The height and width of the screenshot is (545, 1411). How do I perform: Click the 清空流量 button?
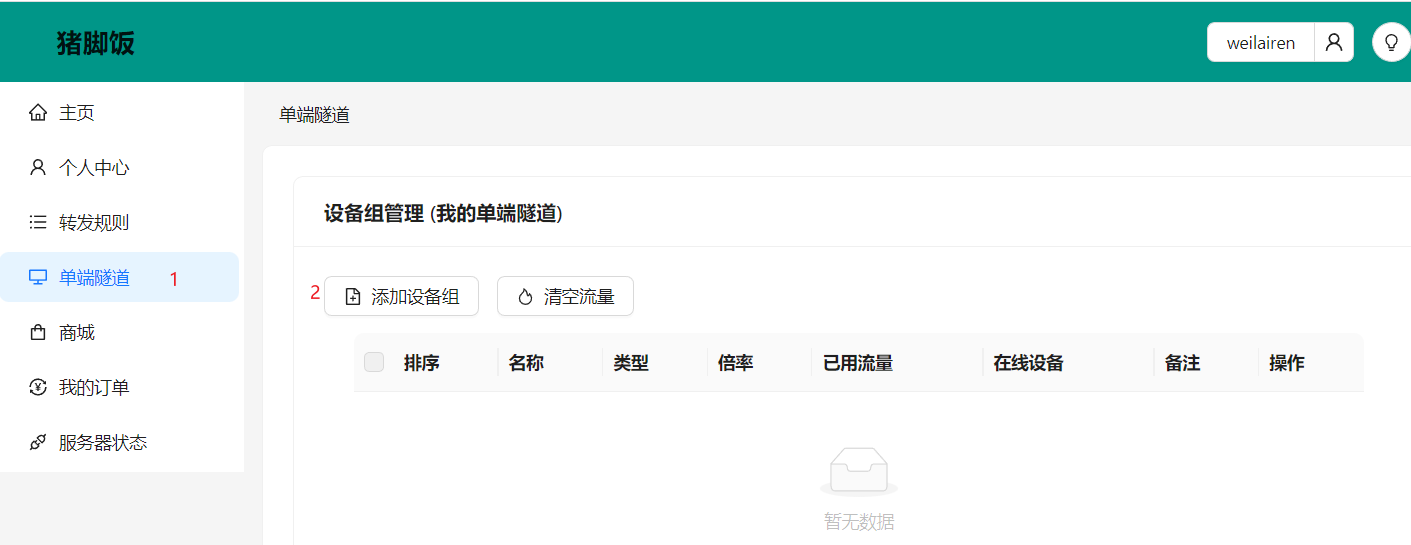point(565,296)
